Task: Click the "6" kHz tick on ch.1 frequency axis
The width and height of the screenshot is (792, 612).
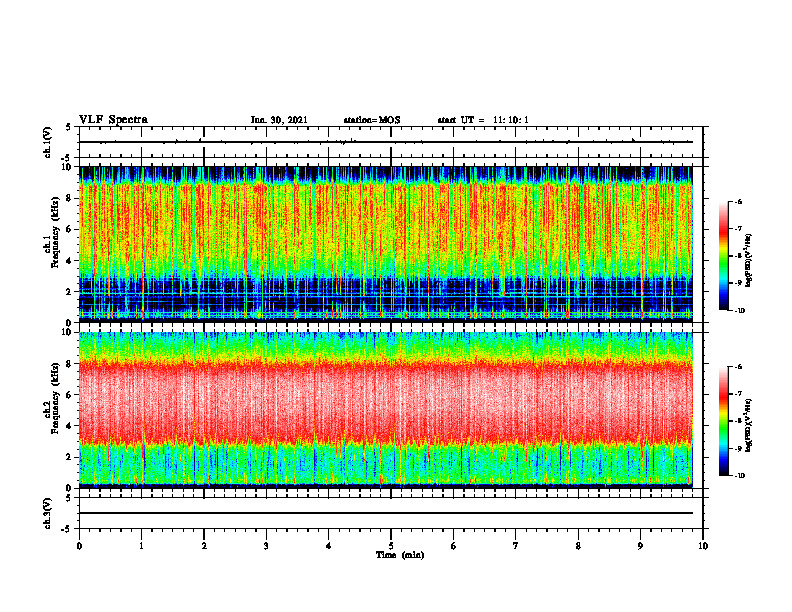Action: click(70, 229)
